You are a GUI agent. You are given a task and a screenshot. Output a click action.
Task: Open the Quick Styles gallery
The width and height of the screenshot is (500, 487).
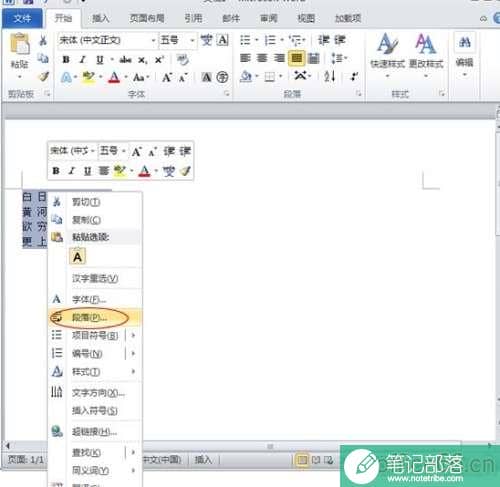click(x=387, y=54)
